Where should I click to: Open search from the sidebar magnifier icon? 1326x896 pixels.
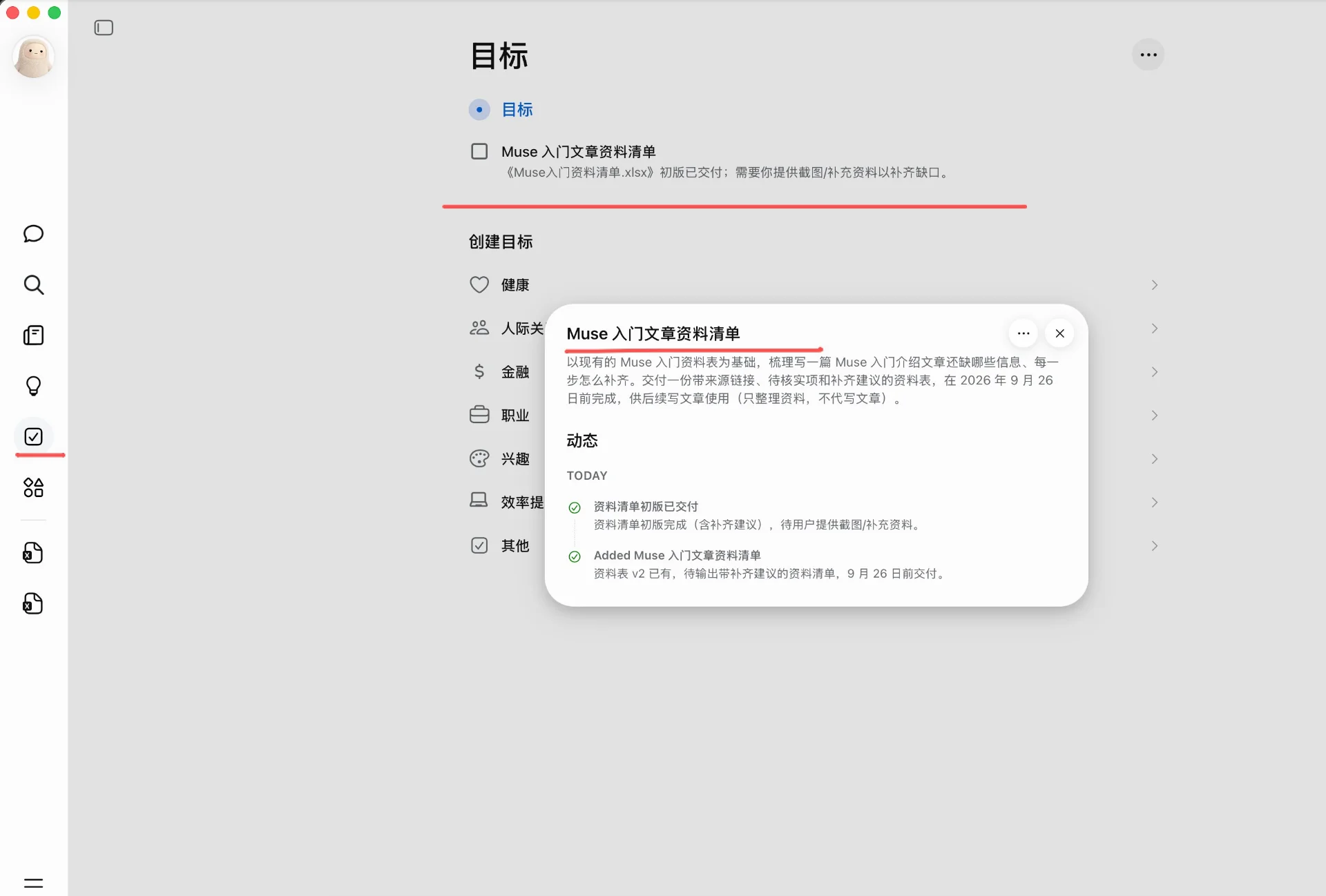(x=33, y=284)
